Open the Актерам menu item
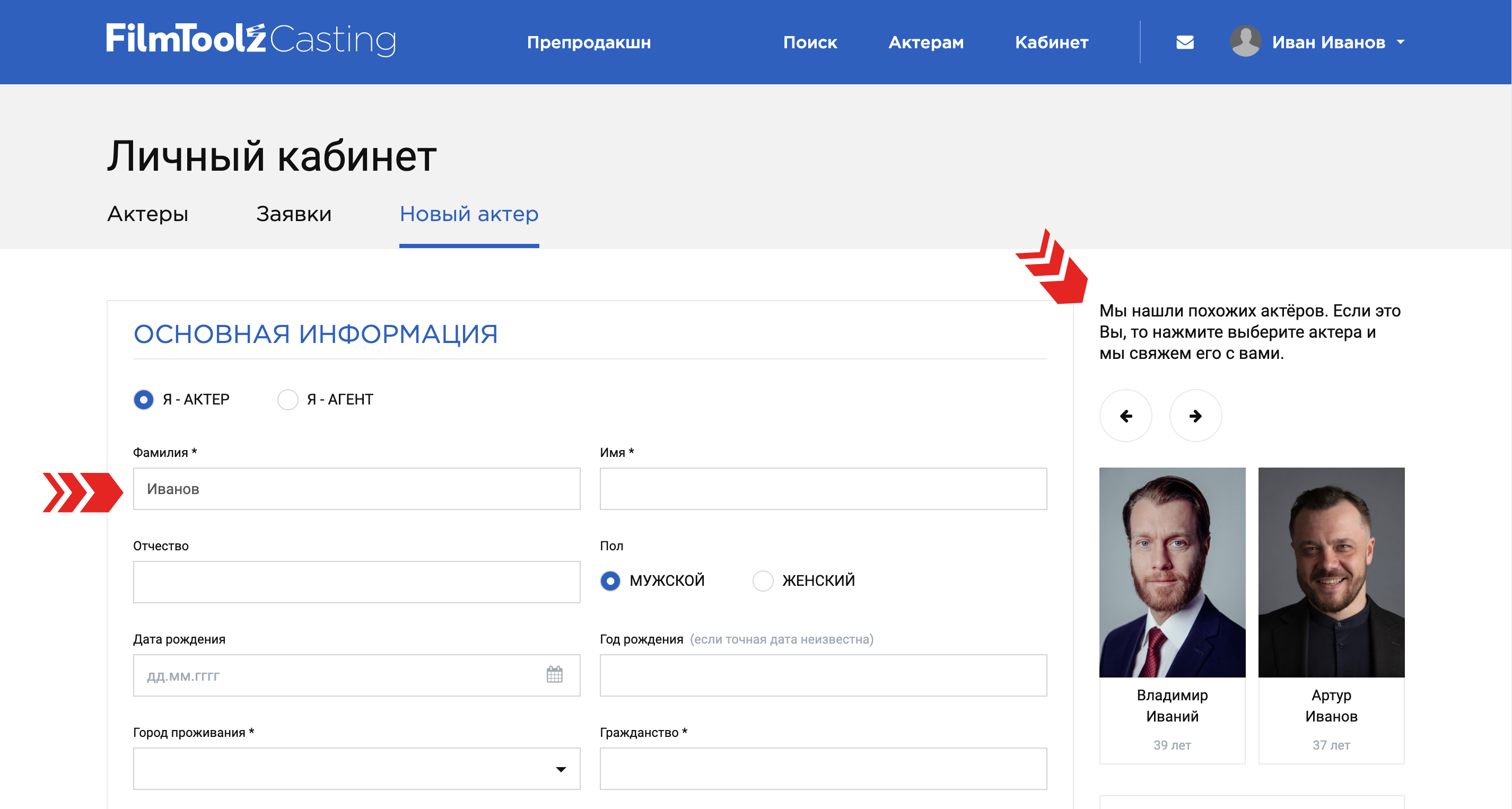Image resolution: width=1512 pixels, height=809 pixels. pyautogui.click(x=925, y=42)
